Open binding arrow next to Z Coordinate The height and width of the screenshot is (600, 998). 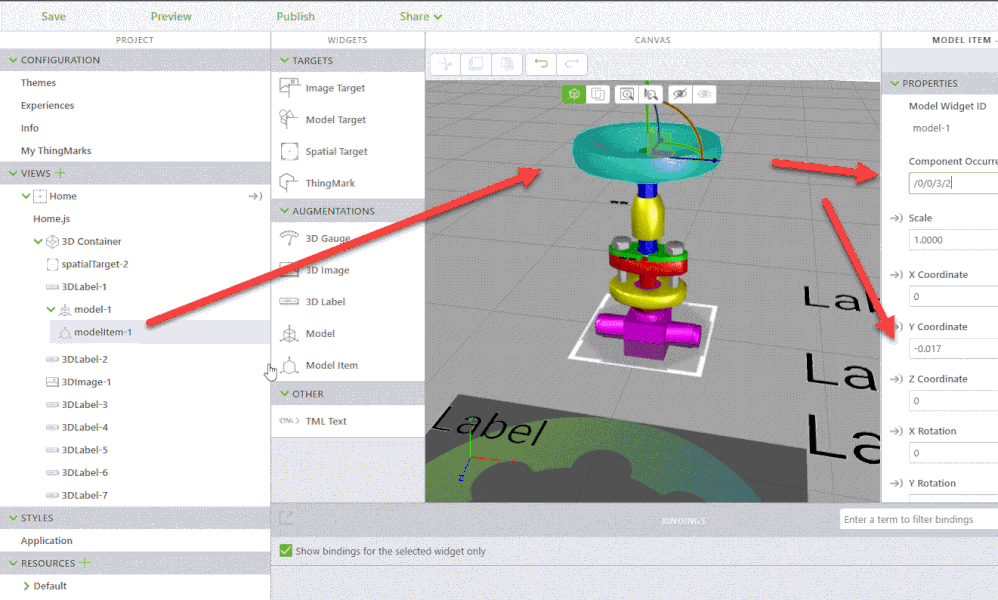[896, 379]
